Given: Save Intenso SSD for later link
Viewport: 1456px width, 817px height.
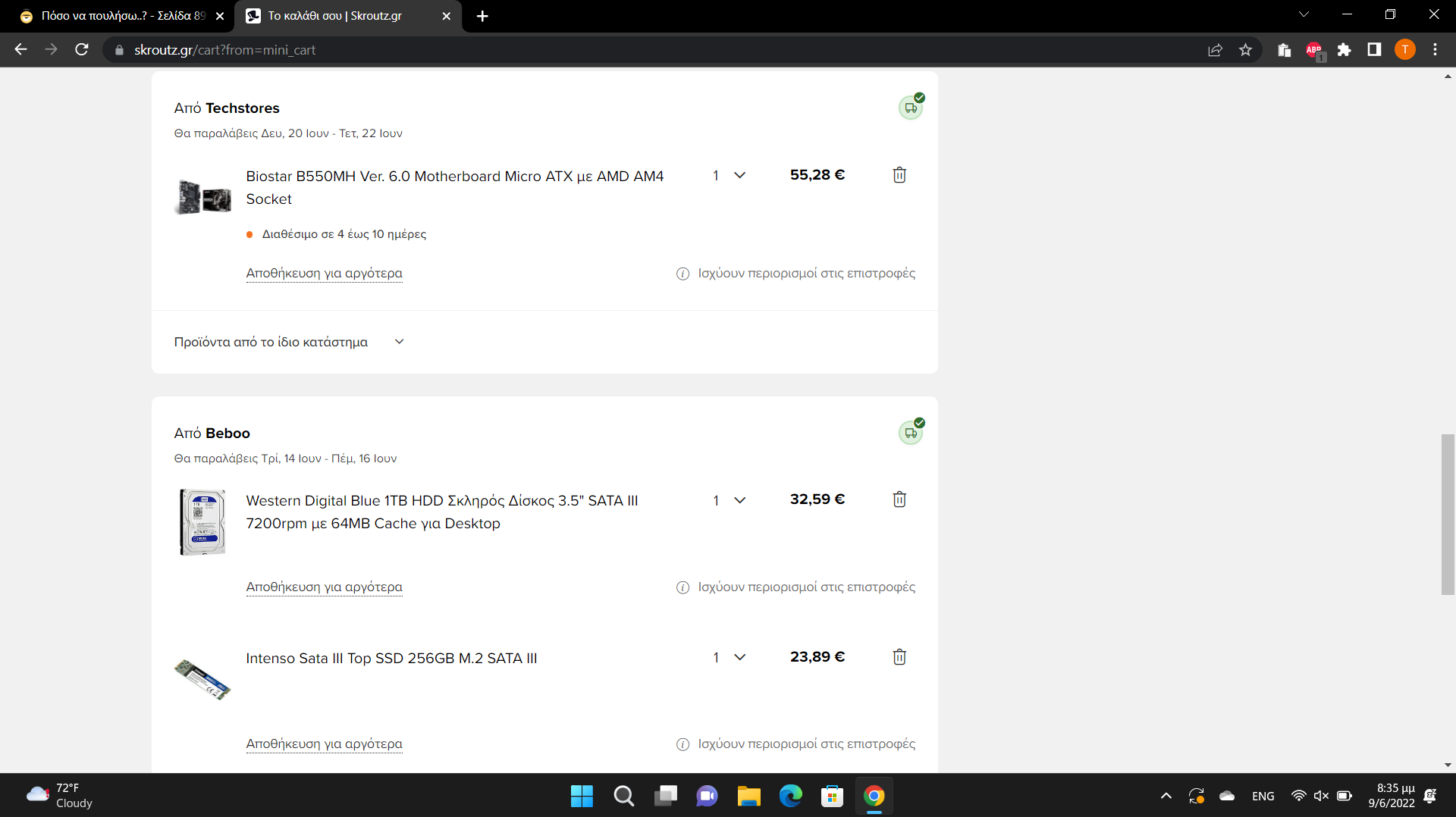Looking at the screenshot, I should 324,744.
